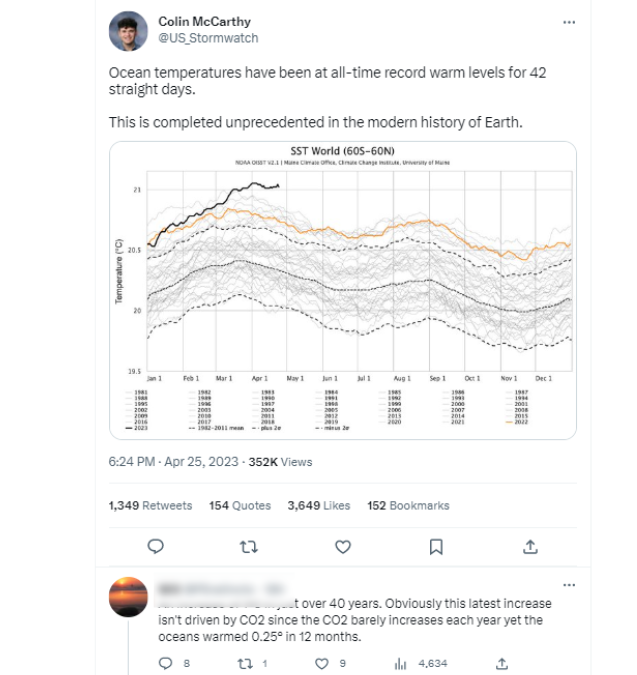Image resolution: width=637 pixels, height=675 pixels.
Task: Reply to the comment with 8 replies
Action: 166,662
